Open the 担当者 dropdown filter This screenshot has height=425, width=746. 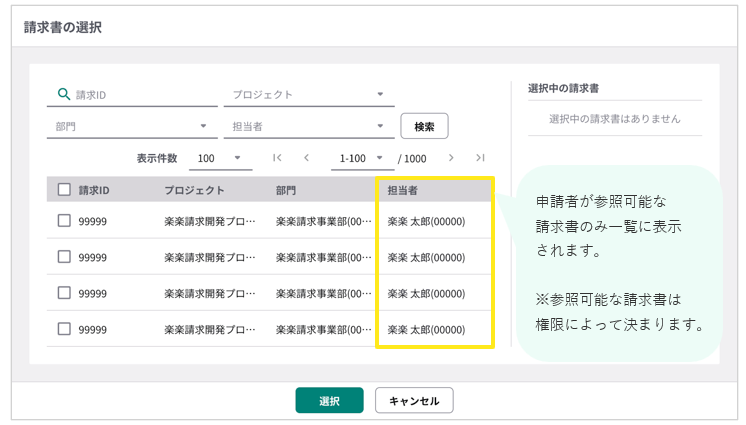(x=309, y=126)
